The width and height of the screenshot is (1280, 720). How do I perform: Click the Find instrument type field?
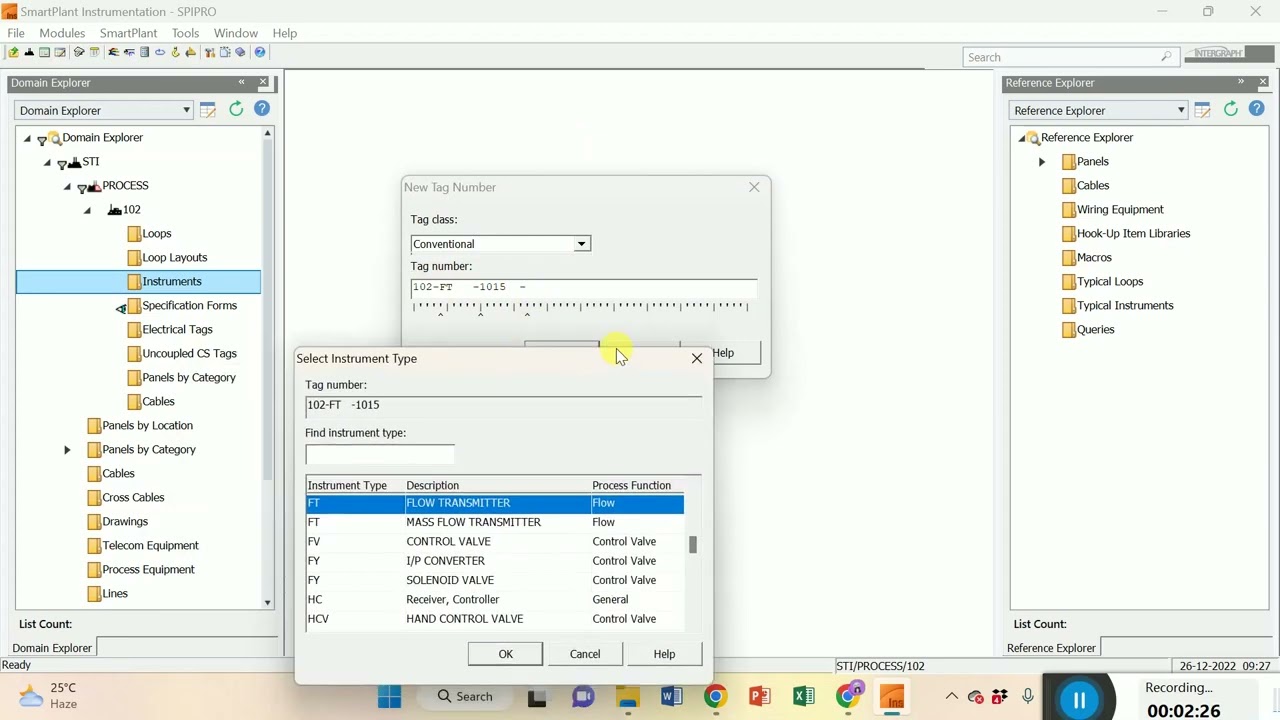(x=380, y=454)
